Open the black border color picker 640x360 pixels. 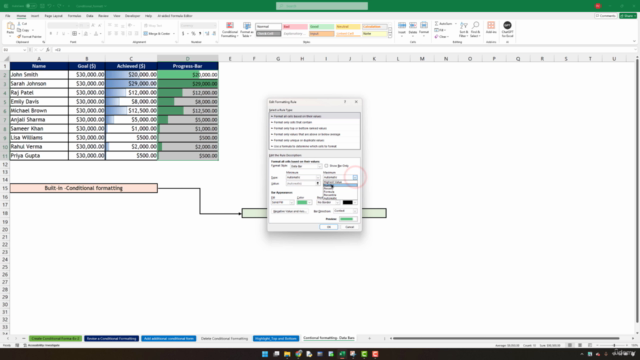(x=350, y=202)
